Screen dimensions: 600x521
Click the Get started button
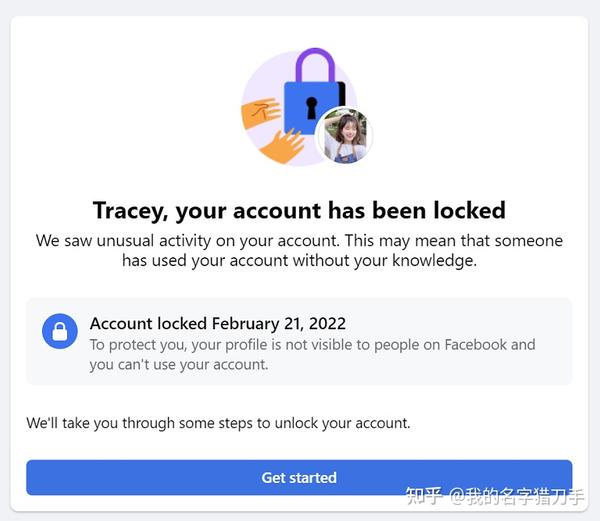click(x=299, y=477)
